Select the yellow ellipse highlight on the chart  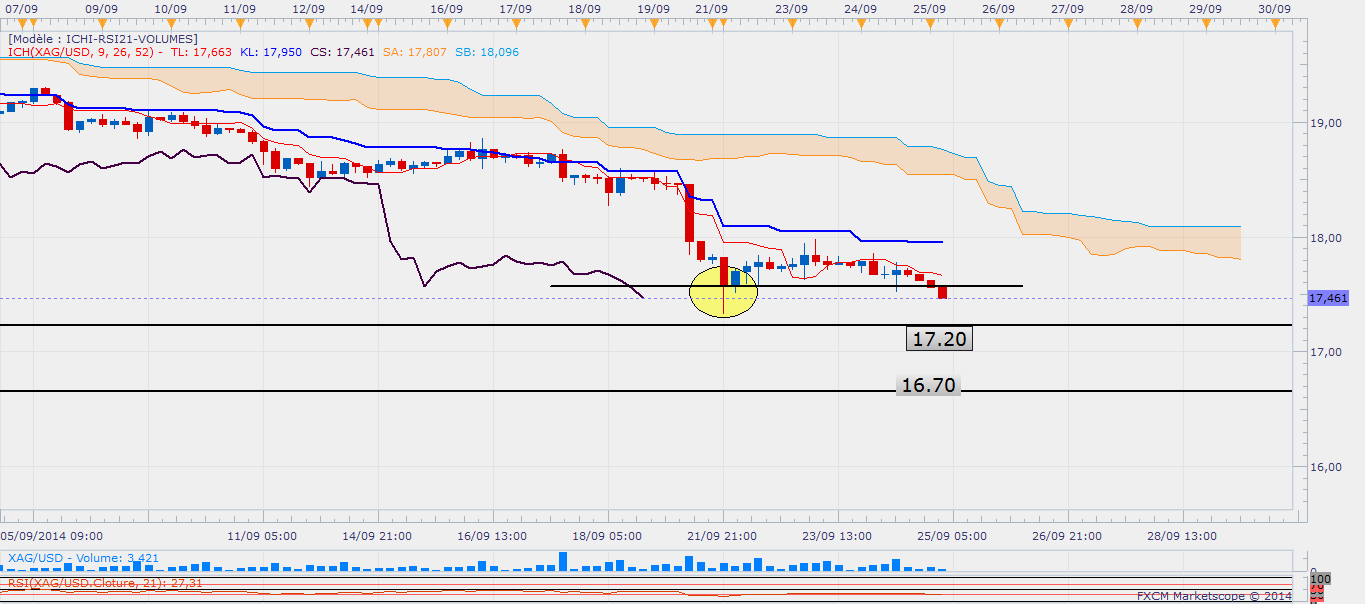(724, 287)
